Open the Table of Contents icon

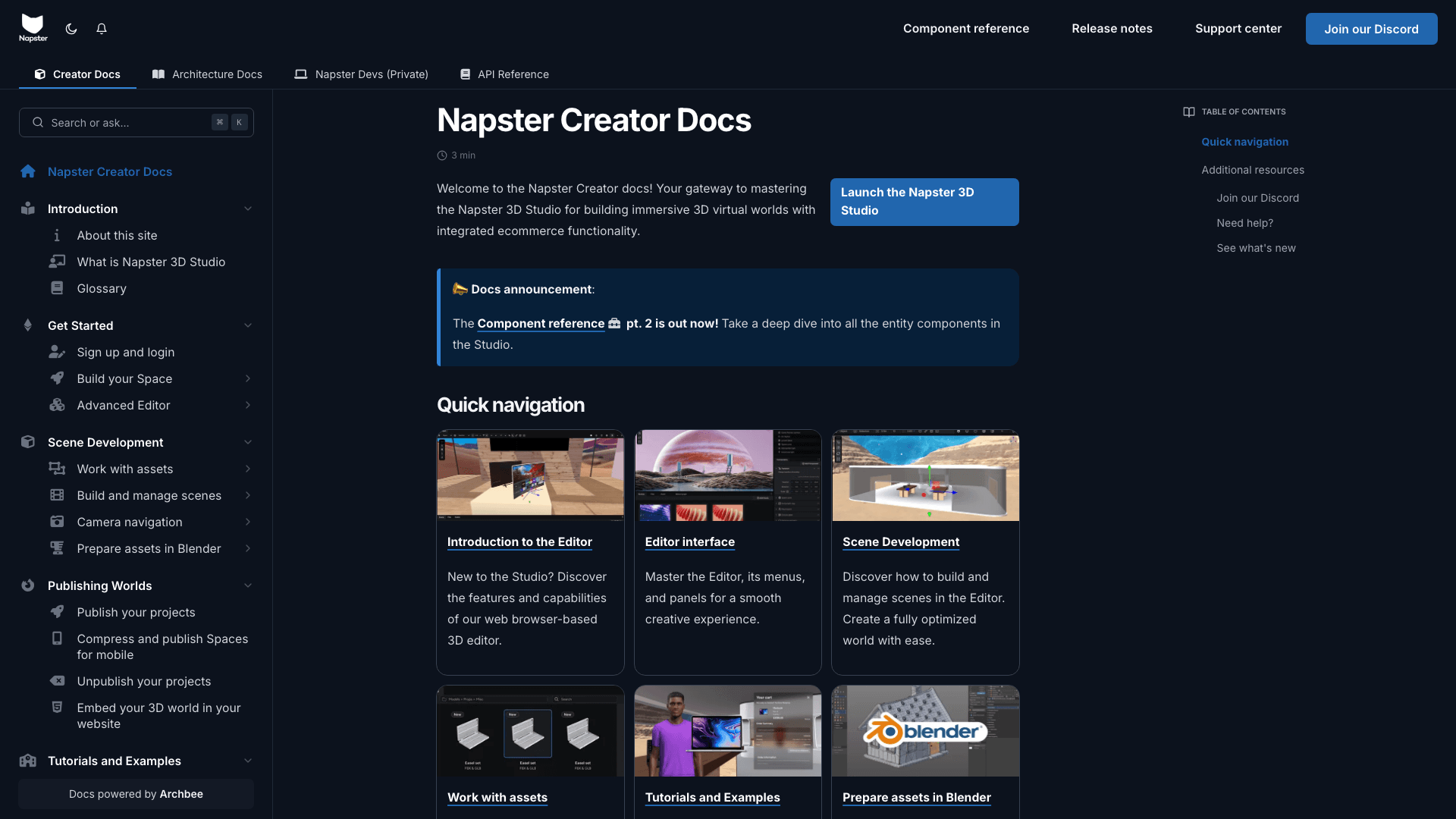tap(1188, 111)
